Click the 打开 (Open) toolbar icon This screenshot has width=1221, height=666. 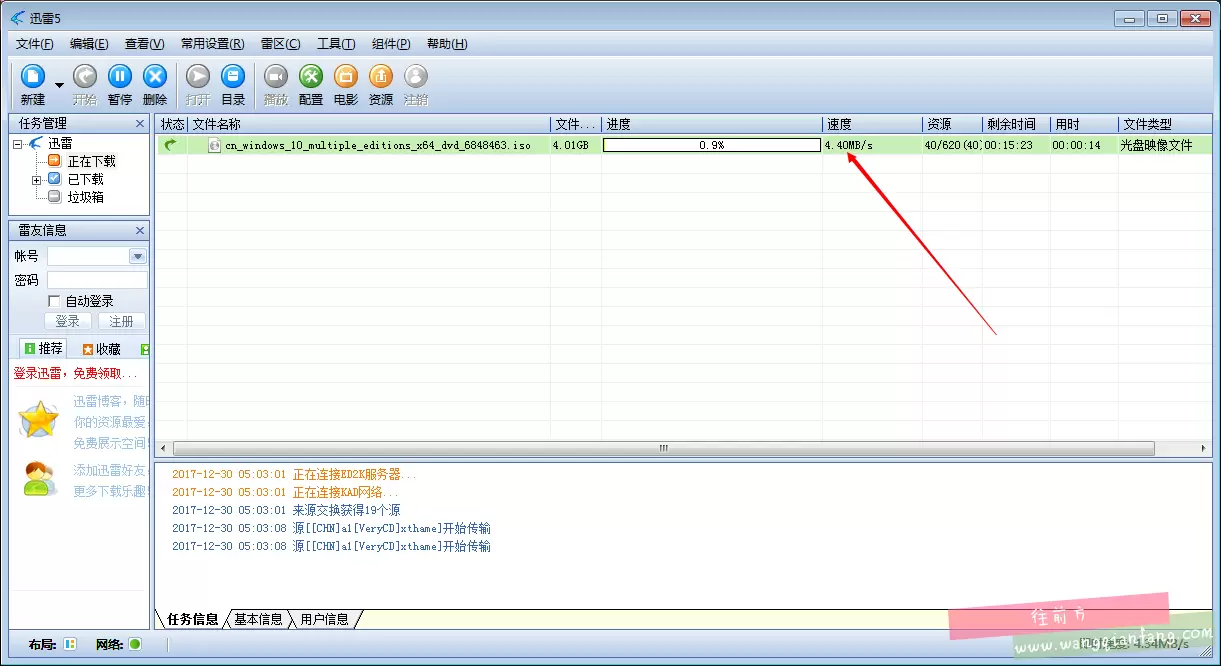click(x=198, y=76)
